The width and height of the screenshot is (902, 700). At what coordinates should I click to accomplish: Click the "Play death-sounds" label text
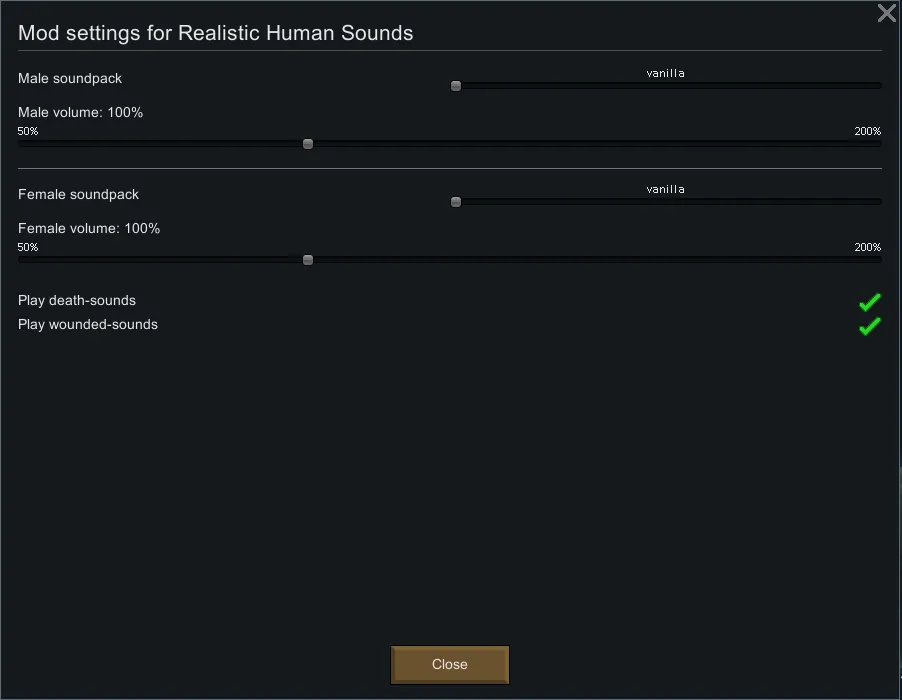77,300
